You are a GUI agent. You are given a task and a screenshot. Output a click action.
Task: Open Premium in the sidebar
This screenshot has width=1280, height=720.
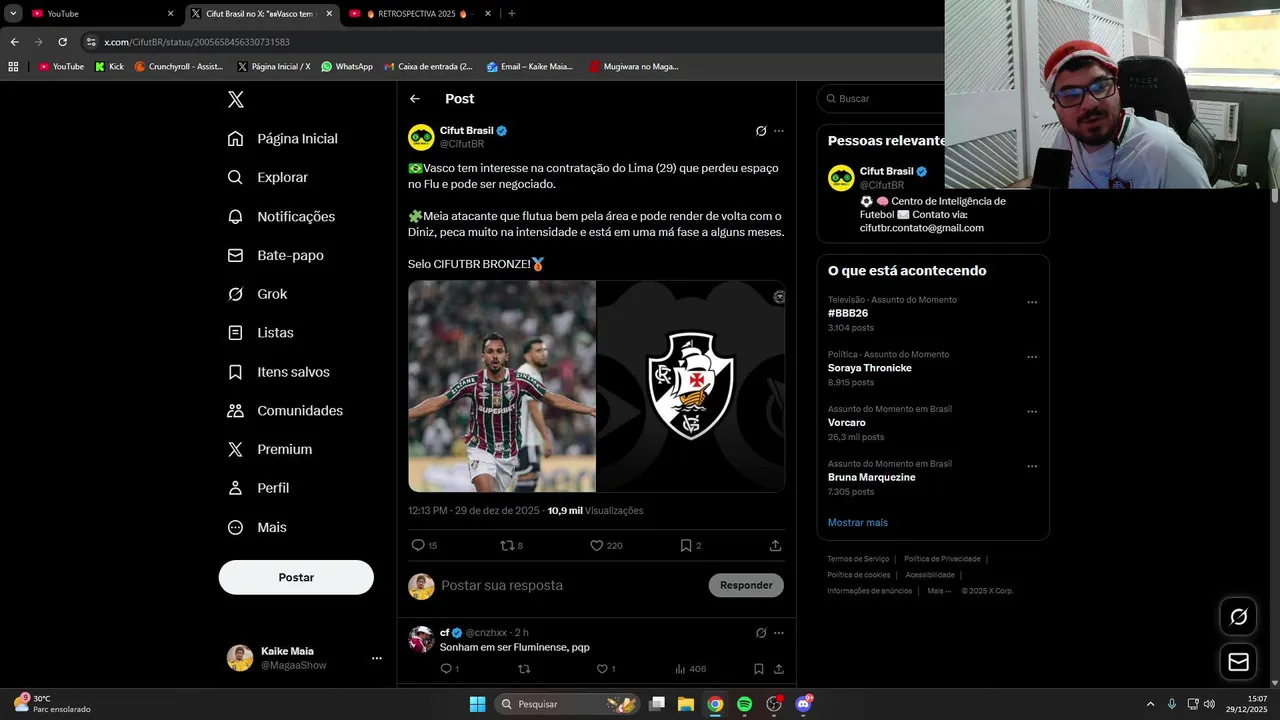(x=270, y=450)
